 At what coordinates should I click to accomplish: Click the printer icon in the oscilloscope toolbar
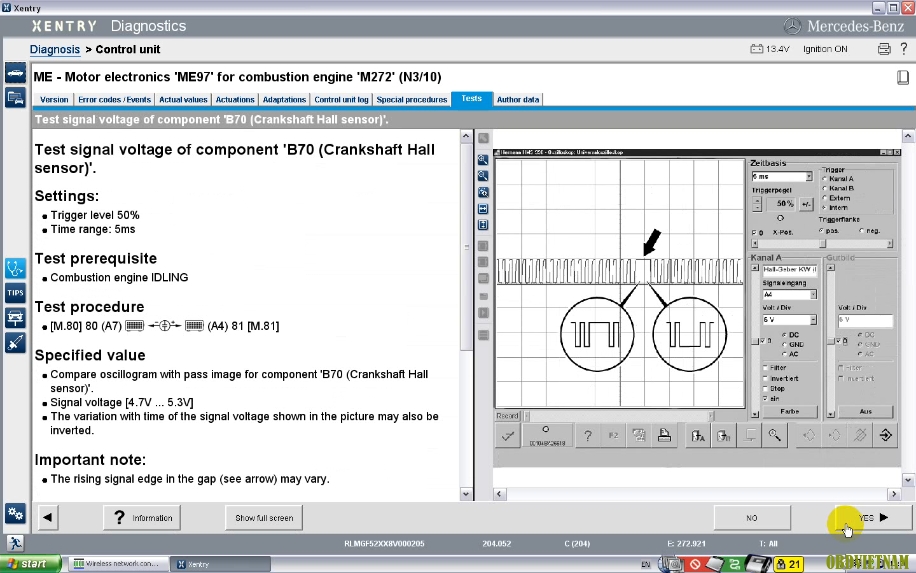point(664,436)
